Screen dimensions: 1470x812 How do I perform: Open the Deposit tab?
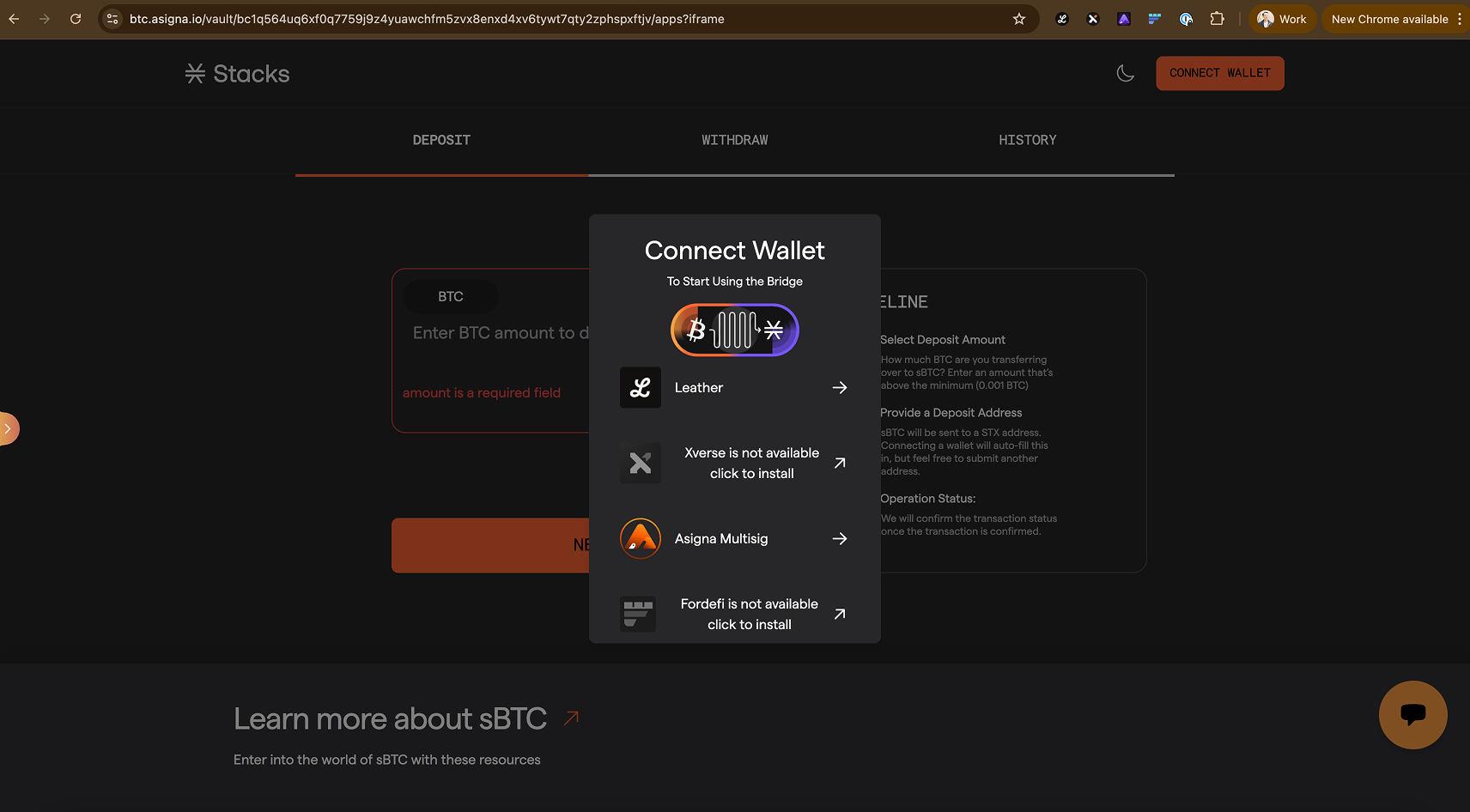click(441, 140)
